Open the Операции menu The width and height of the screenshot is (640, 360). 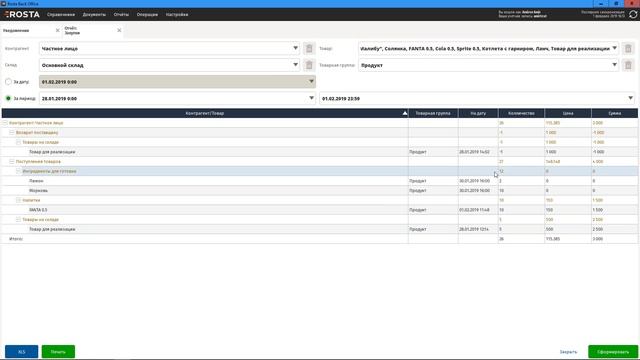click(x=147, y=14)
